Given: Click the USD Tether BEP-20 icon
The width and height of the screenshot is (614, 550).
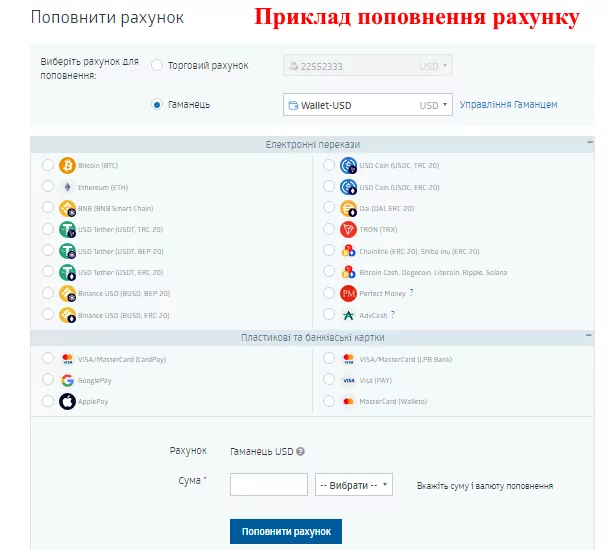Looking at the screenshot, I should [67, 251].
